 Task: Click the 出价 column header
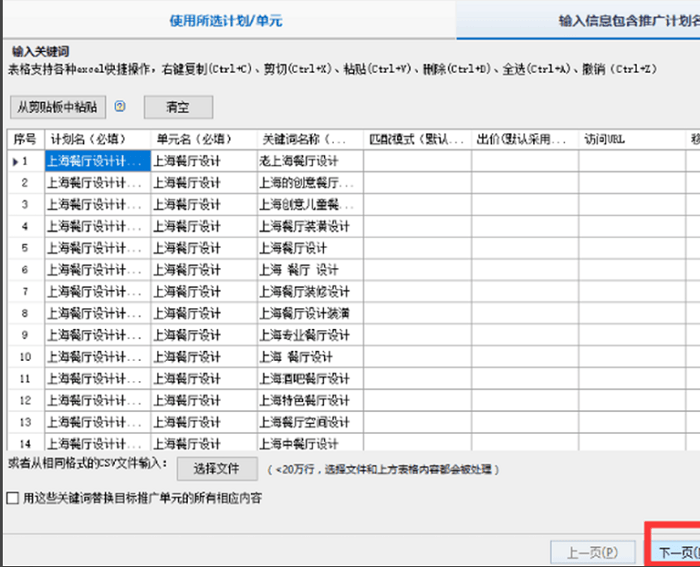[523, 138]
